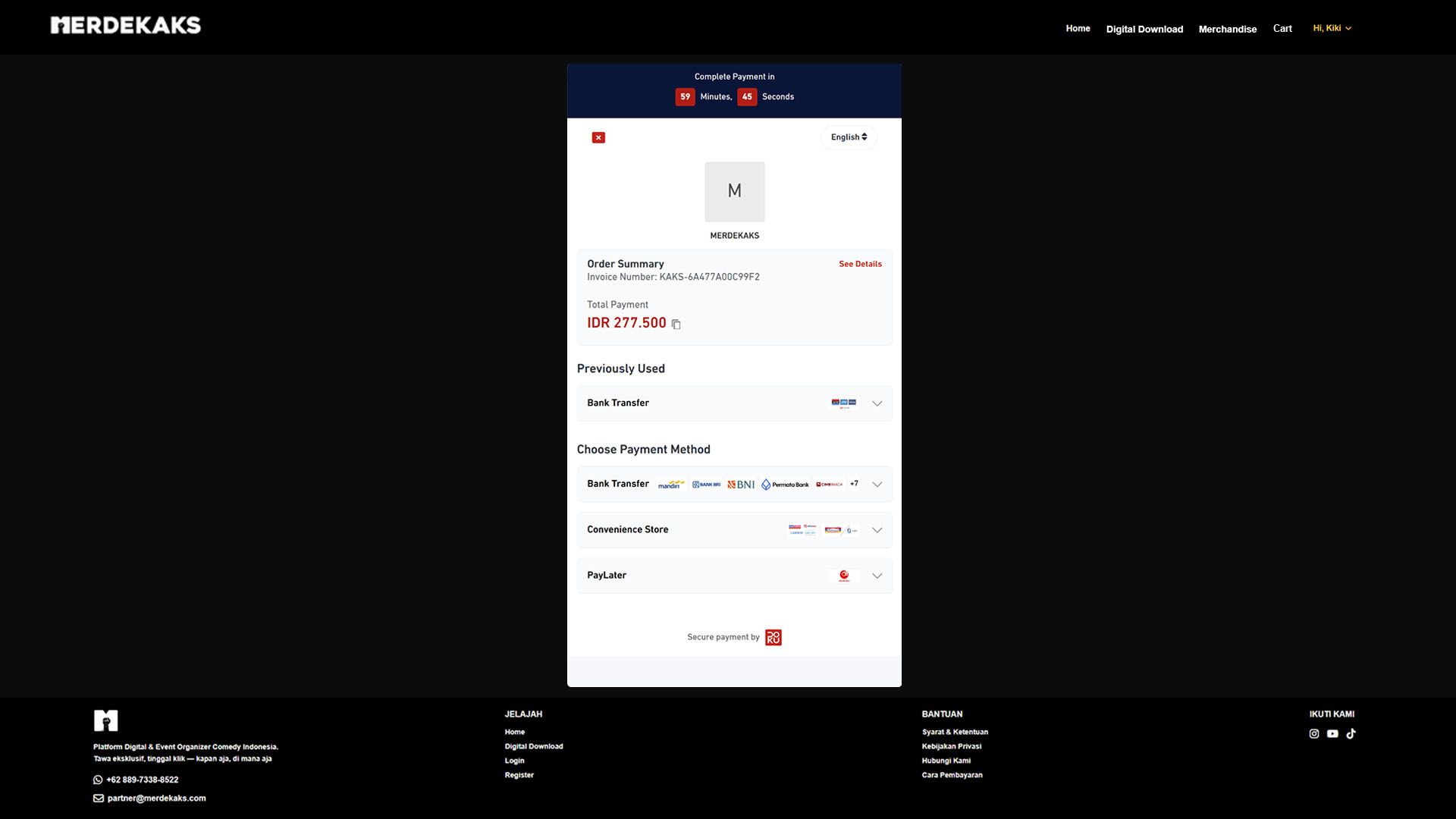Click the BNI bank logo
Screen dimensions: 1456x819
[x=741, y=485]
